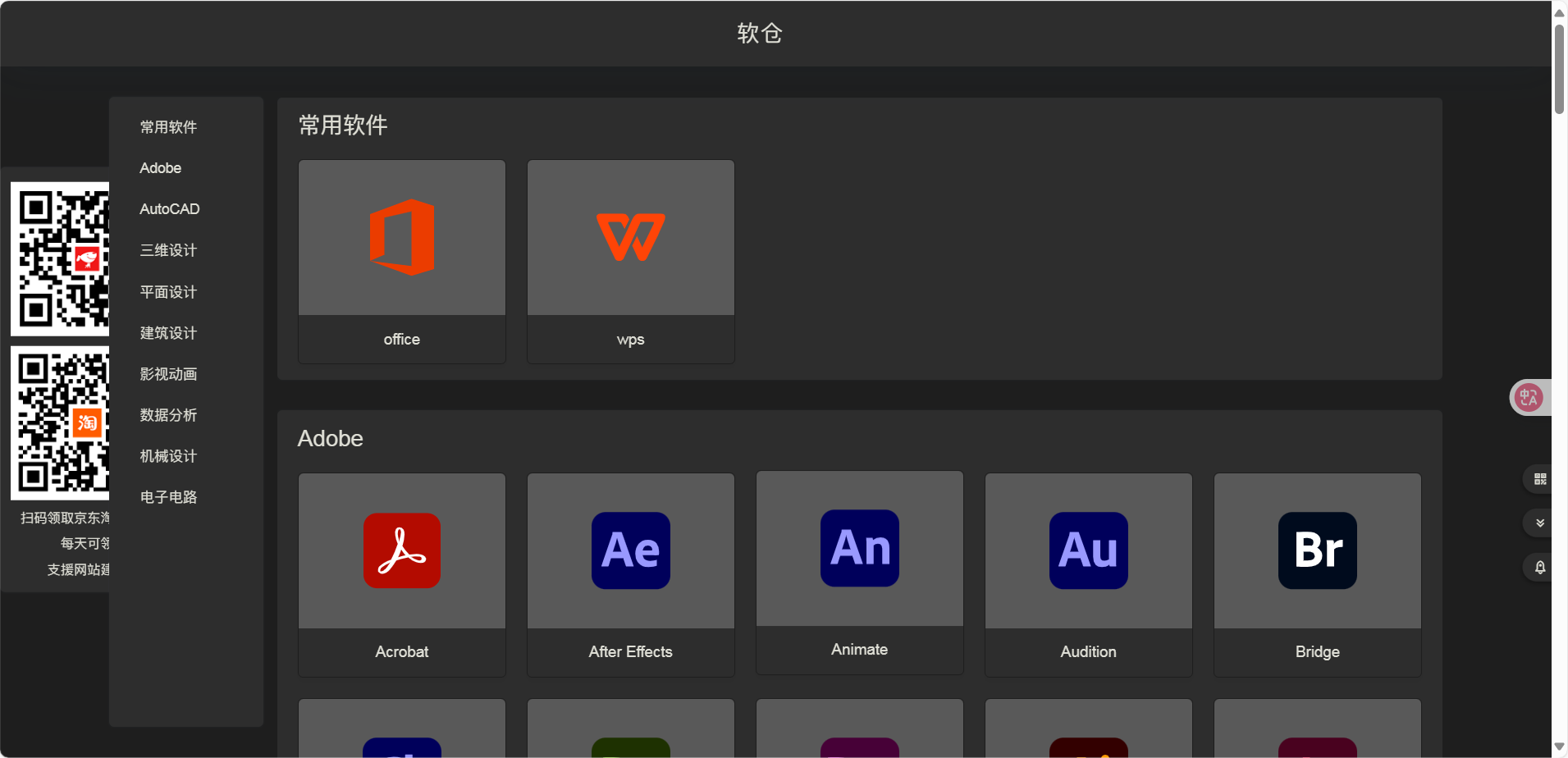Viewport: 1568px width, 758px height.
Task: Click the Animate An icon
Action: 859,548
